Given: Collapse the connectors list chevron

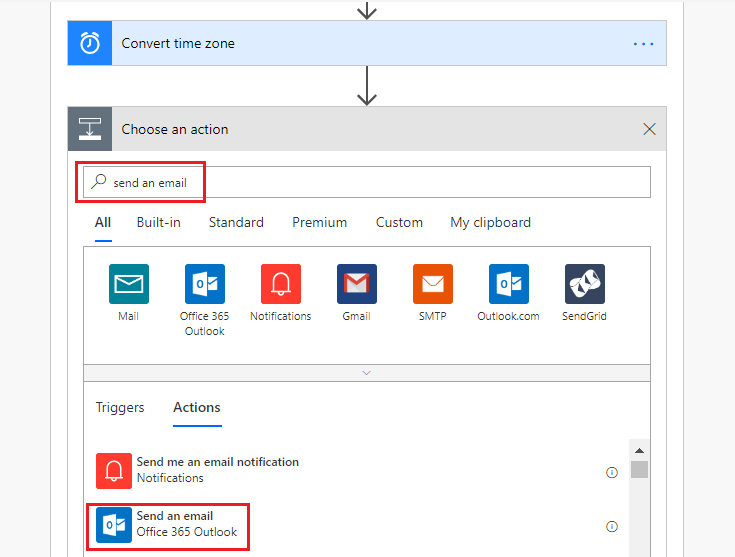Looking at the screenshot, I should point(366,372).
